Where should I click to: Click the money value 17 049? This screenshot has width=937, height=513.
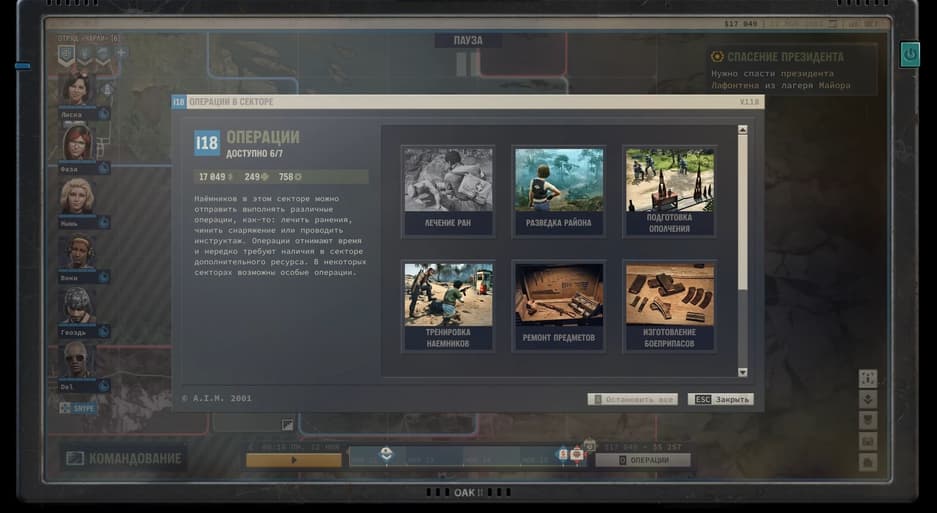(x=212, y=177)
